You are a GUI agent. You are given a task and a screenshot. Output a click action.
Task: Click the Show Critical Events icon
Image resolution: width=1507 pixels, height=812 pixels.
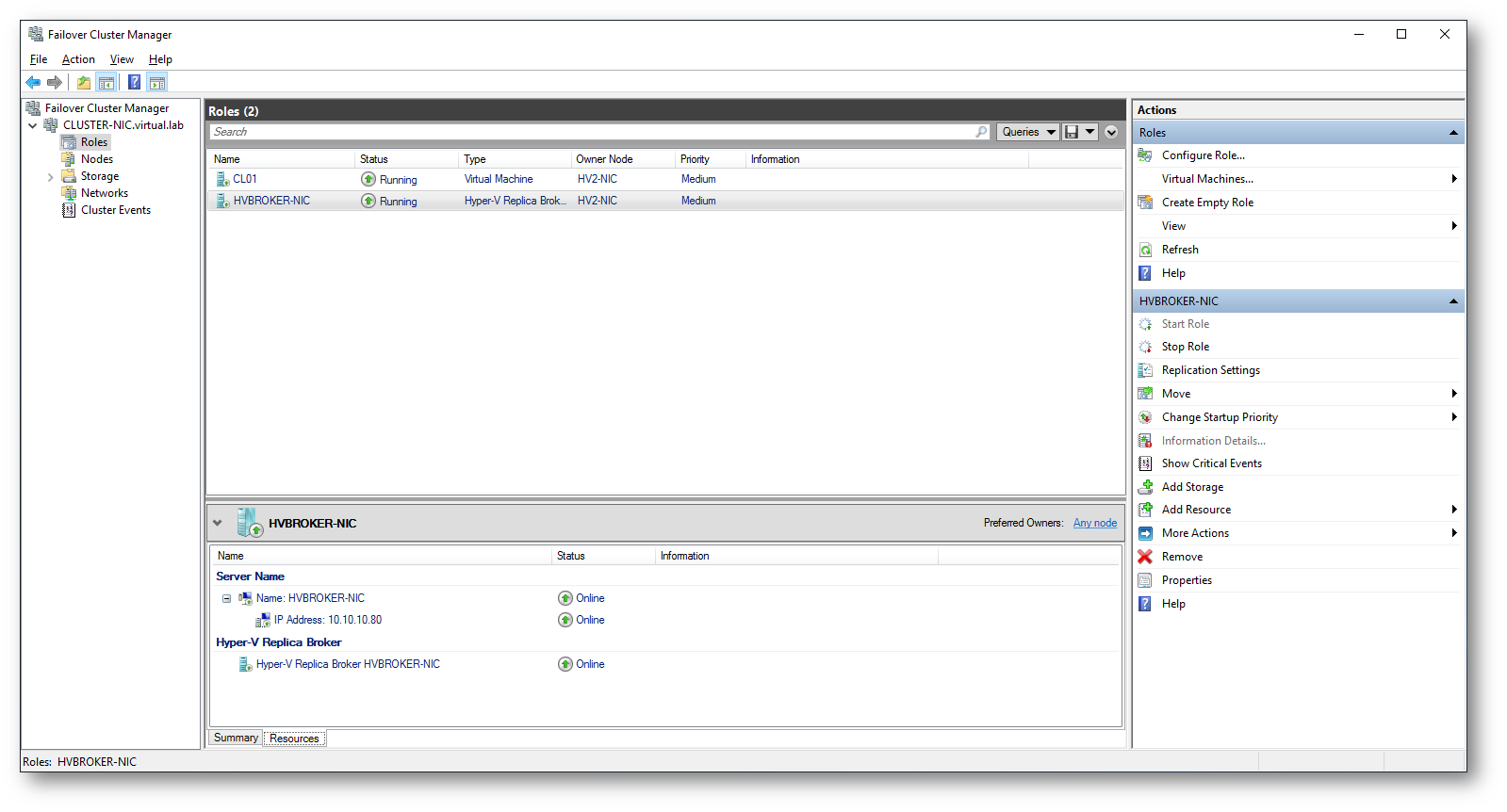[1145, 463]
